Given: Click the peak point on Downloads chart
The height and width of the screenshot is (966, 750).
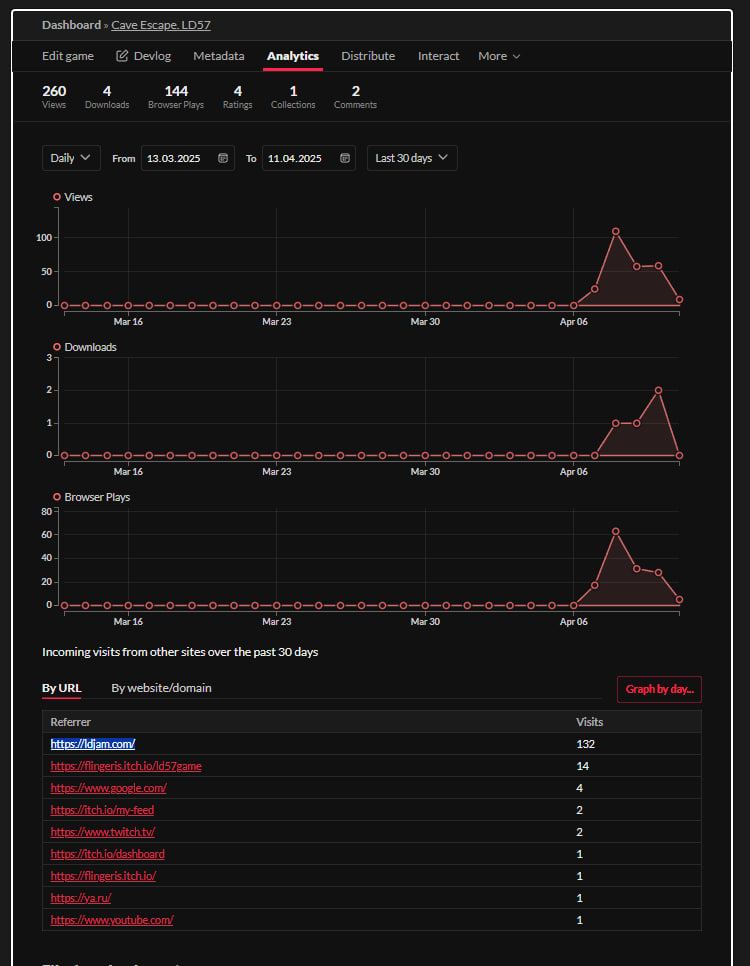Looking at the screenshot, I should pos(658,390).
